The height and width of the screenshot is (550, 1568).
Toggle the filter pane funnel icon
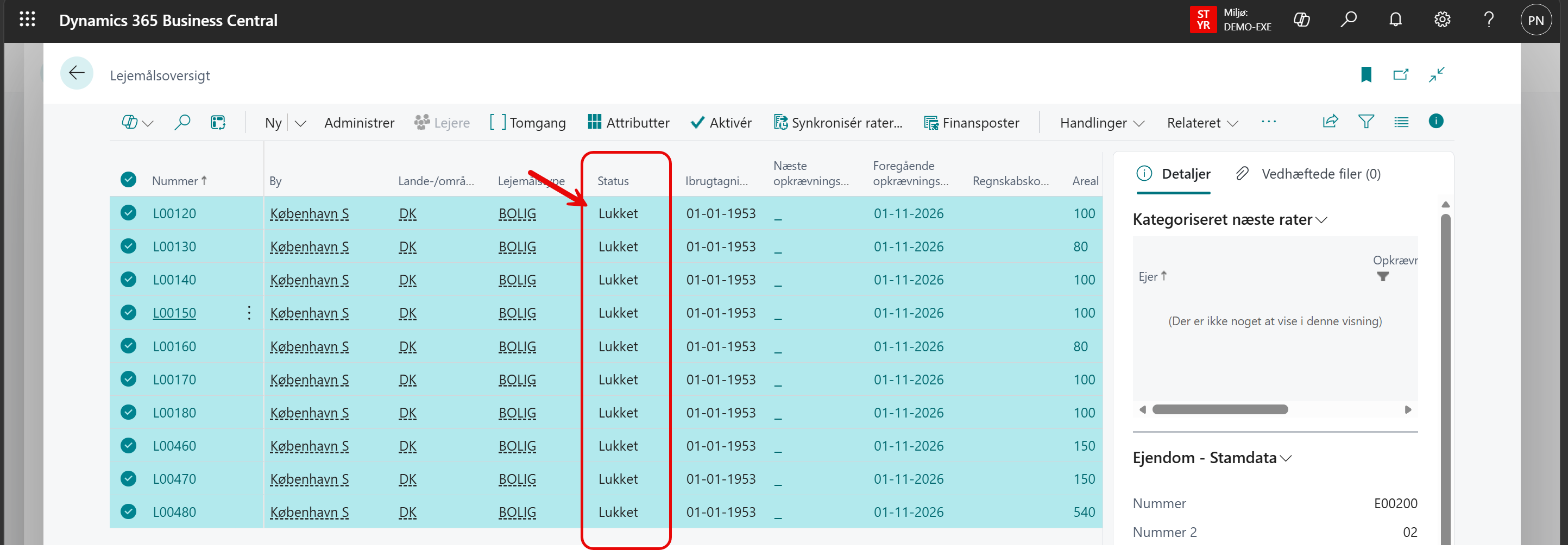1366,122
